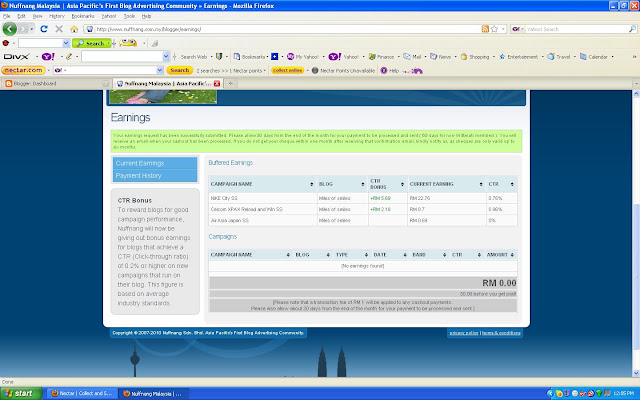
Task: Sort Campaigns table by Amount
Action: pyautogui.click(x=500, y=255)
